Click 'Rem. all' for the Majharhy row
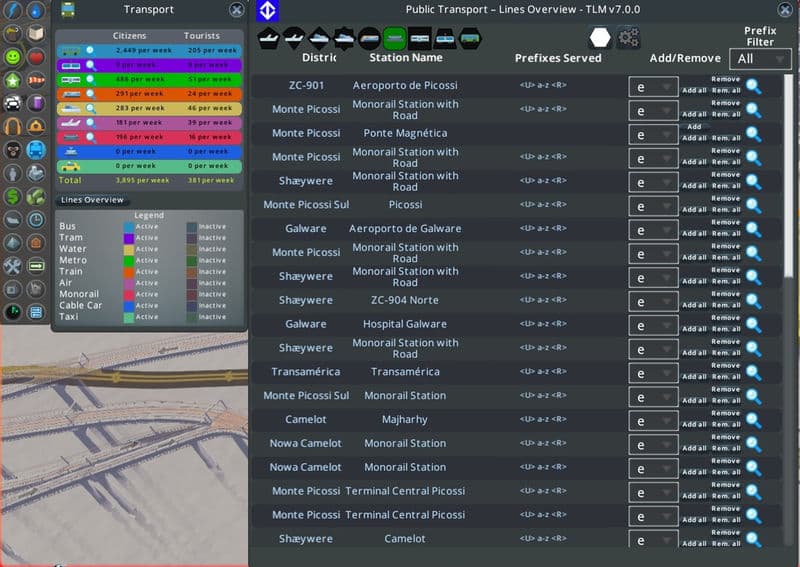Screen dimensions: 800x567 click(x=726, y=424)
